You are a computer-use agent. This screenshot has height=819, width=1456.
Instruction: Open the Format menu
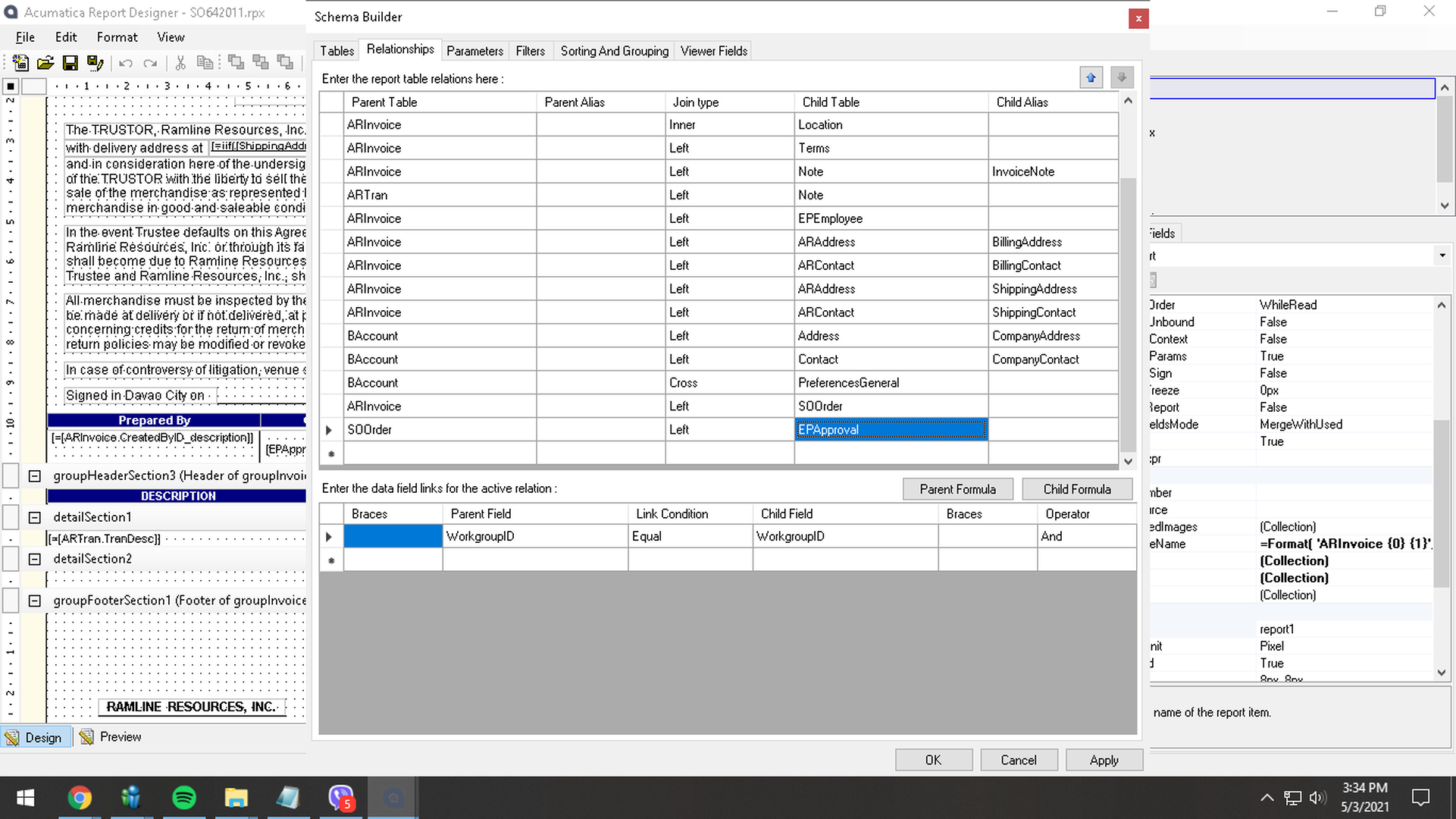[117, 37]
